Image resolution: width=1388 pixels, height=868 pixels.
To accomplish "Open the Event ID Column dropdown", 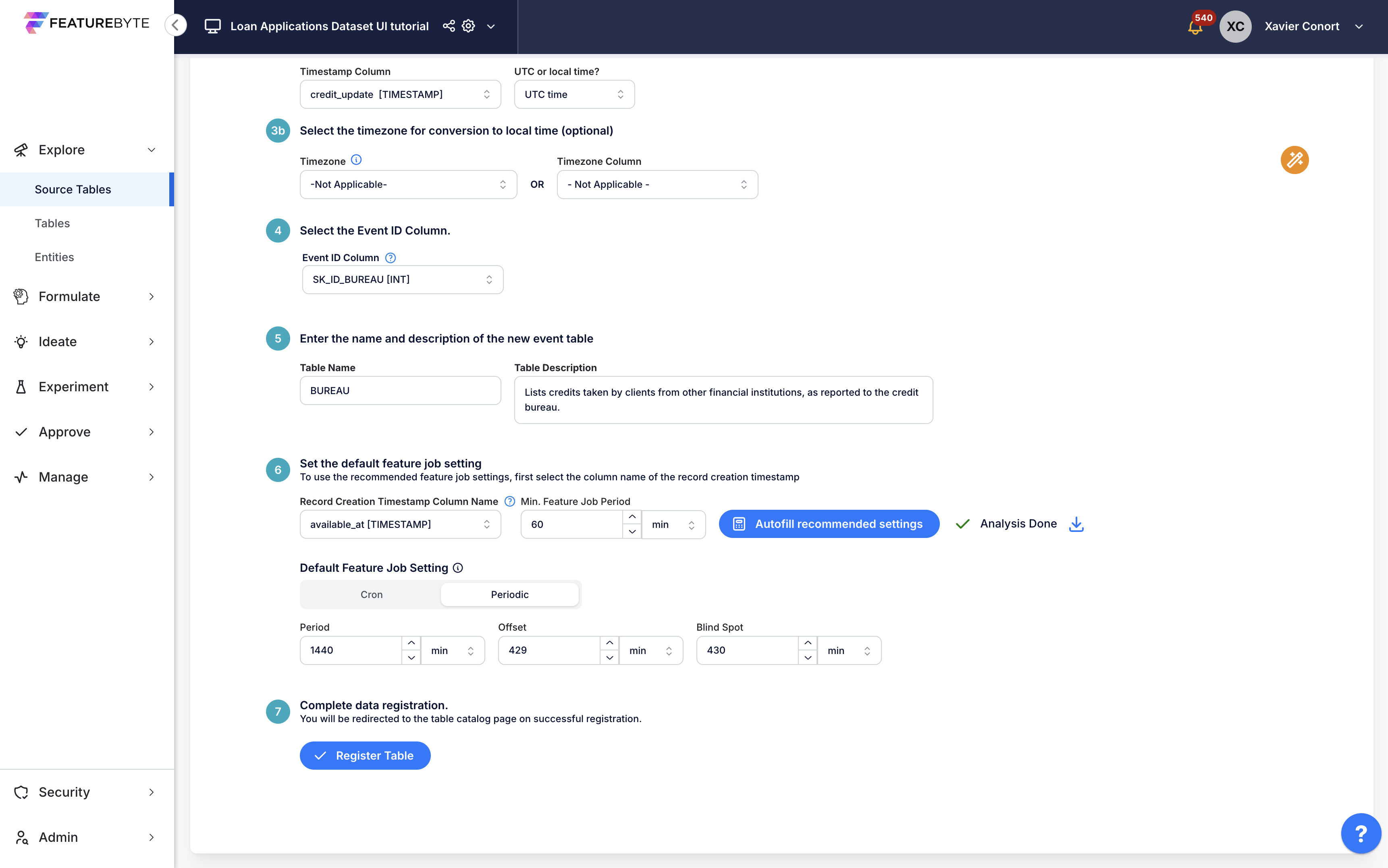I will 402,280.
